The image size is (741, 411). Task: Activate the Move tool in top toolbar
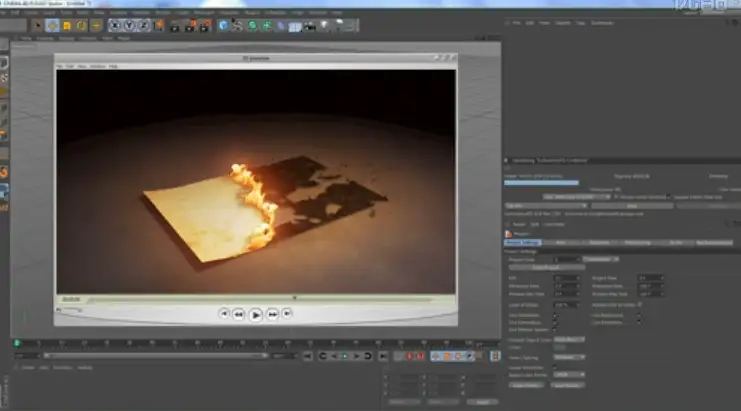click(x=52, y=26)
